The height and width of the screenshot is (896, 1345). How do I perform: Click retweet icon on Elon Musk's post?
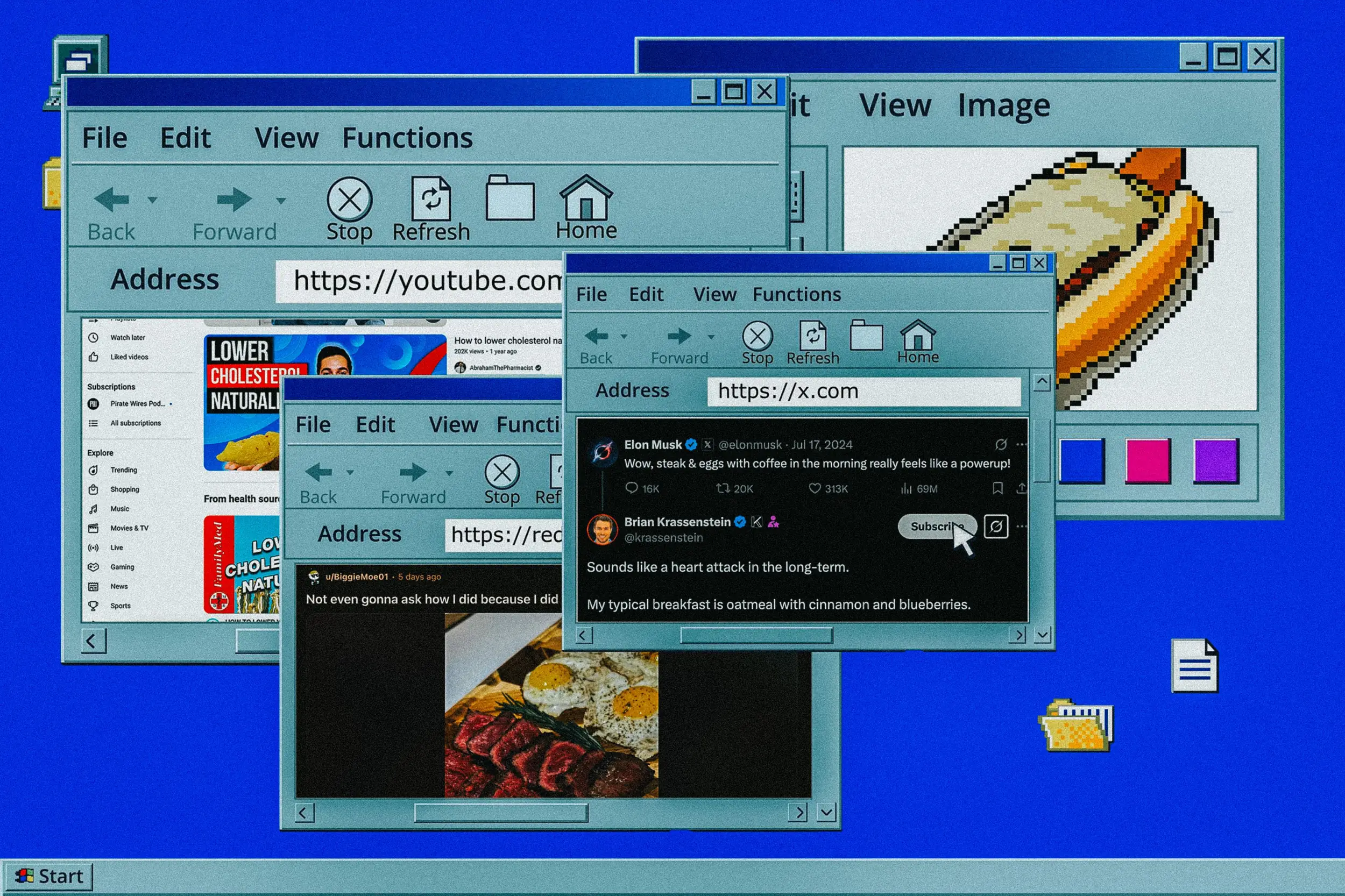[723, 488]
